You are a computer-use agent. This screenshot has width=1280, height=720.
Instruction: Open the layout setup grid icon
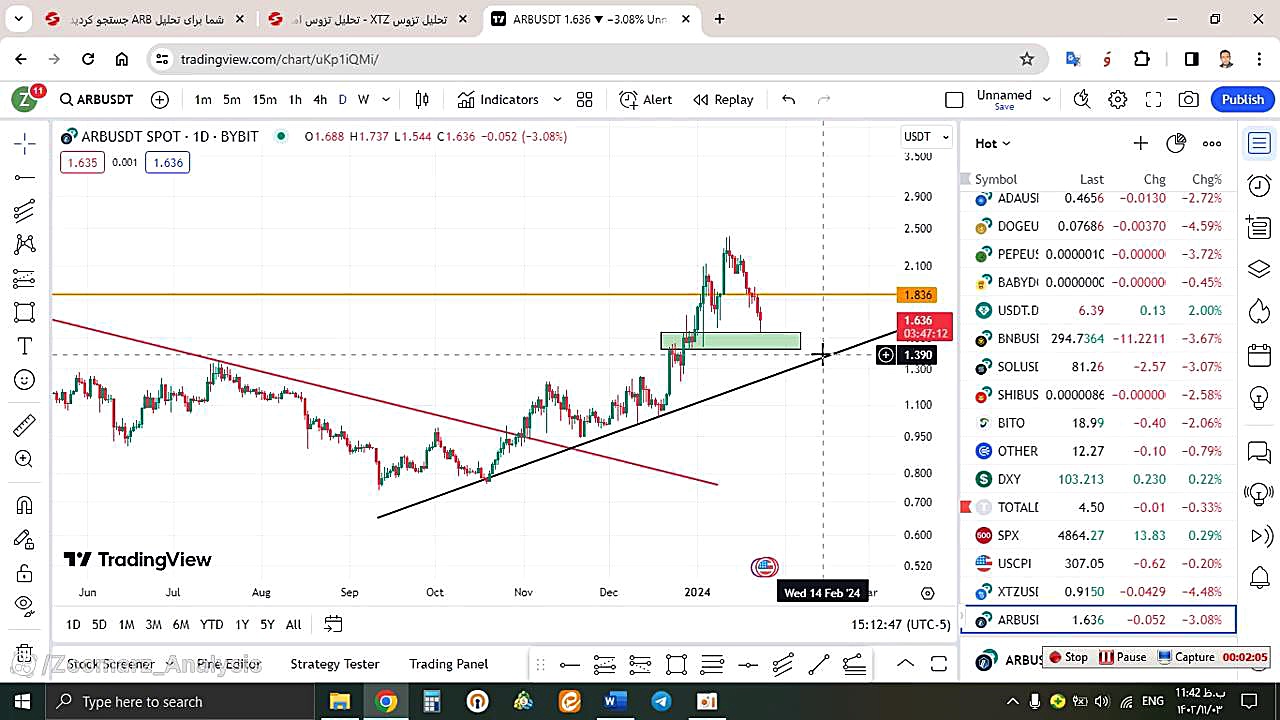585,99
